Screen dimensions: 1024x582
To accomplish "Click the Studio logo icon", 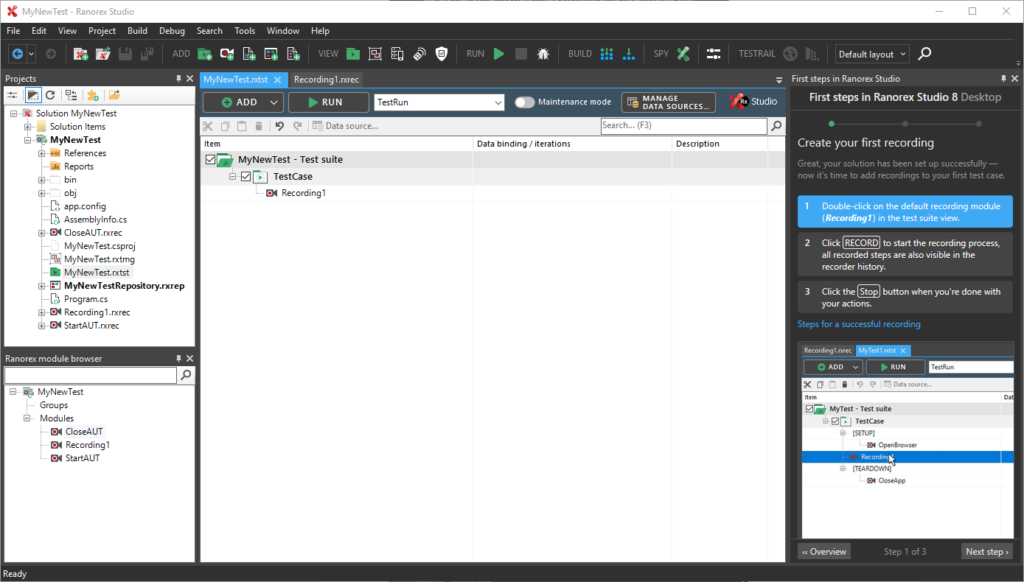I will 739,102.
